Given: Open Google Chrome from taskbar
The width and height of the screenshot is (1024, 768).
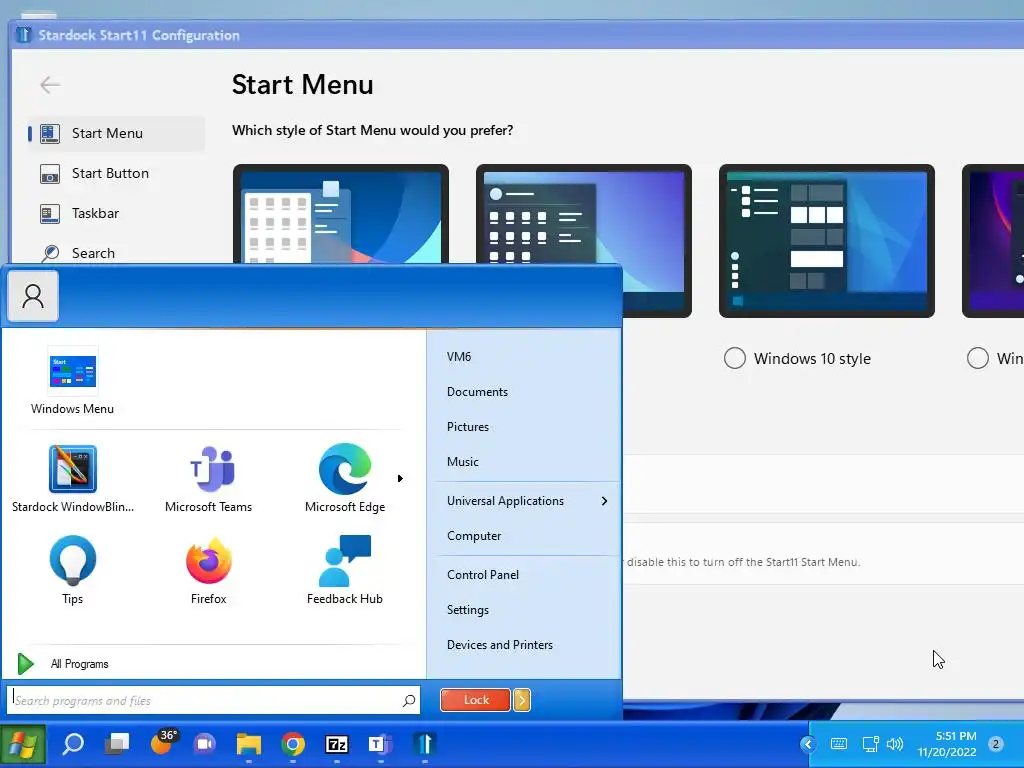Looking at the screenshot, I should (293, 744).
